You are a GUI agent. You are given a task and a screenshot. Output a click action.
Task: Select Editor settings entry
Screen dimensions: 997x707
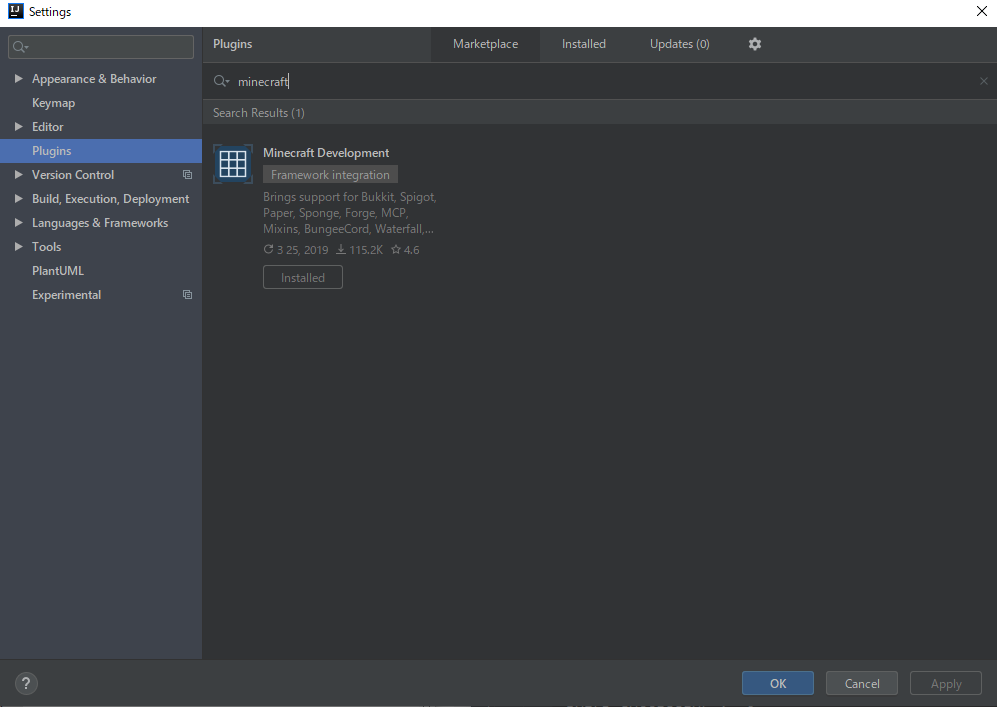(48, 127)
